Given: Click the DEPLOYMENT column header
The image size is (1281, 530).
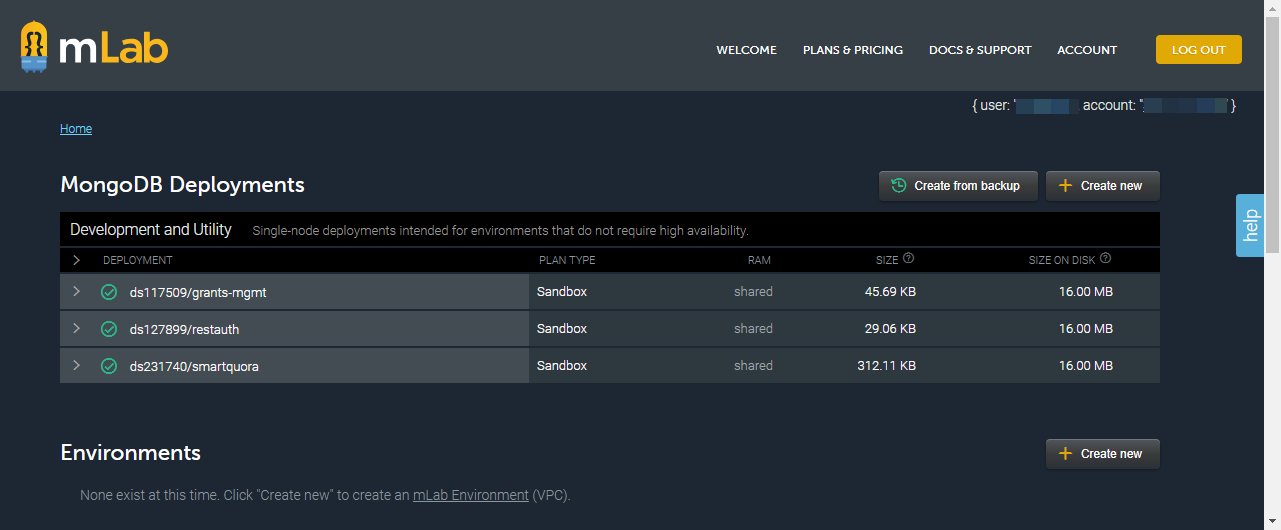Looking at the screenshot, I should pos(138,260).
